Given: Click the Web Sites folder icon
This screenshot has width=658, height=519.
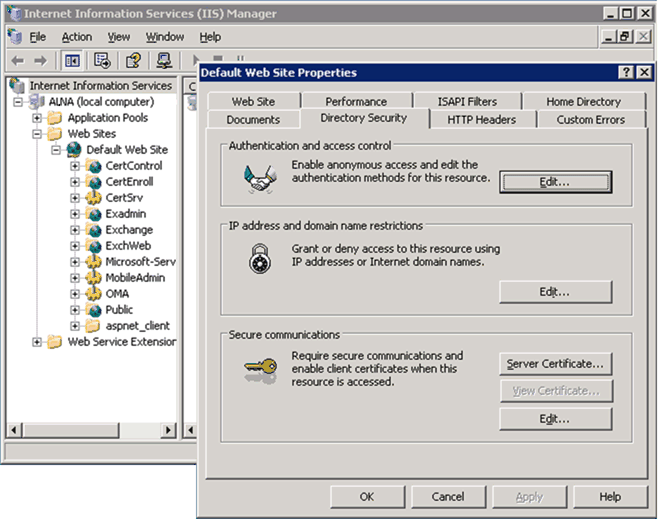Looking at the screenshot, I should pos(55,134).
